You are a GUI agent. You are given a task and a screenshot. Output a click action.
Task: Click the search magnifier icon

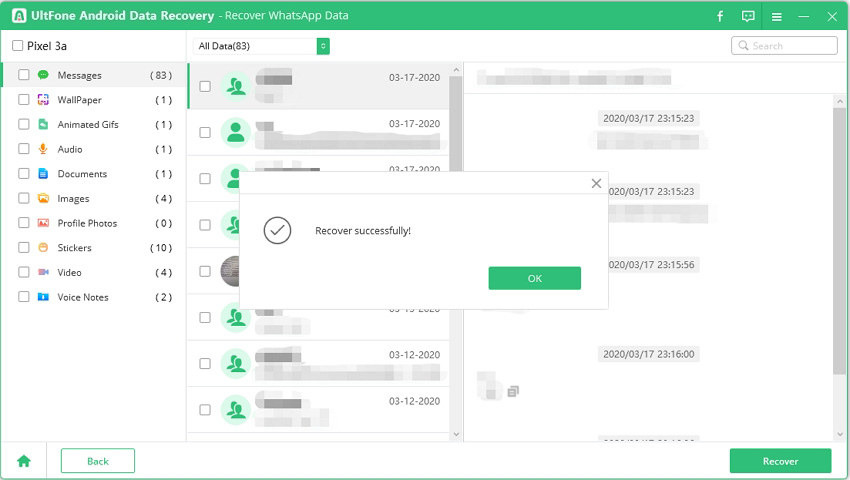coord(743,46)
